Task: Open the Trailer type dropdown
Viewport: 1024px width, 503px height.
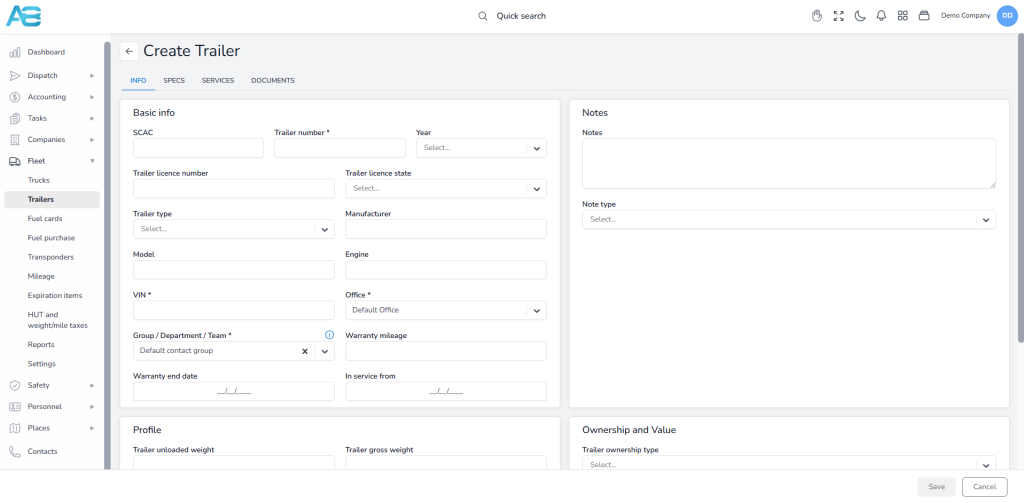Action: pyautogui.click(x=234, y=229)
